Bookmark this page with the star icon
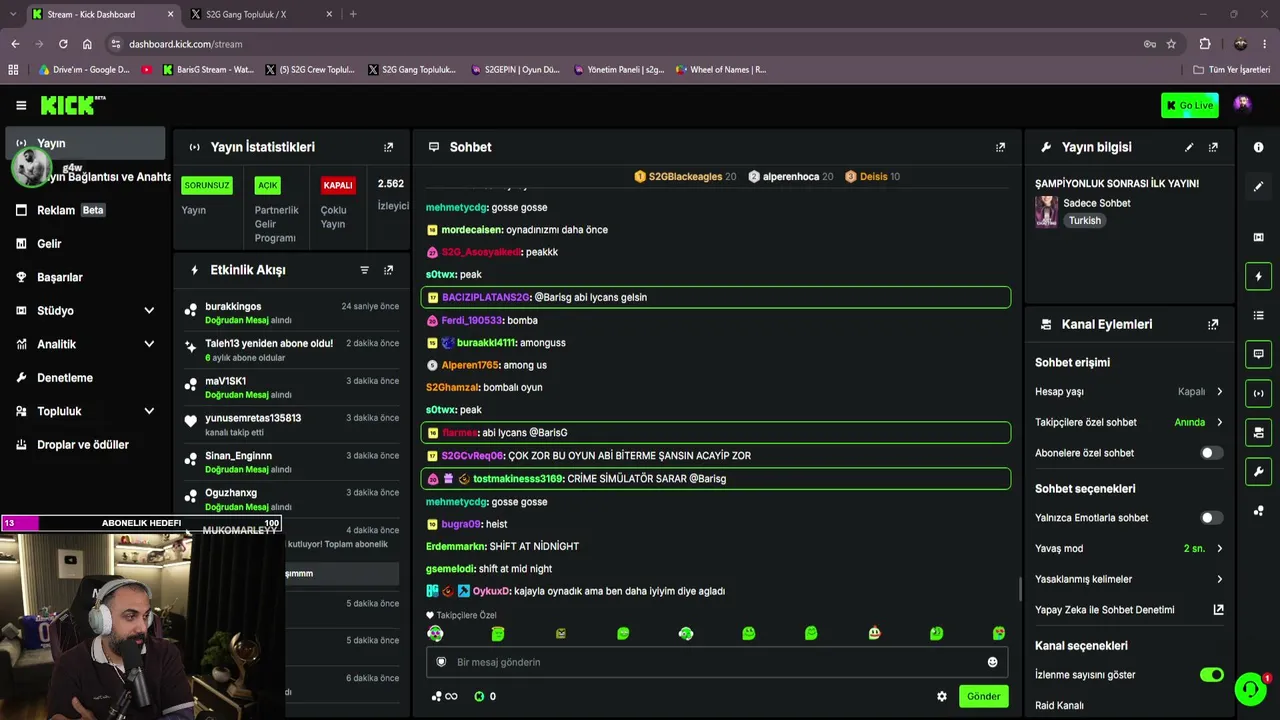This screenshot has height=720, width=1280. pos(1171,44)
